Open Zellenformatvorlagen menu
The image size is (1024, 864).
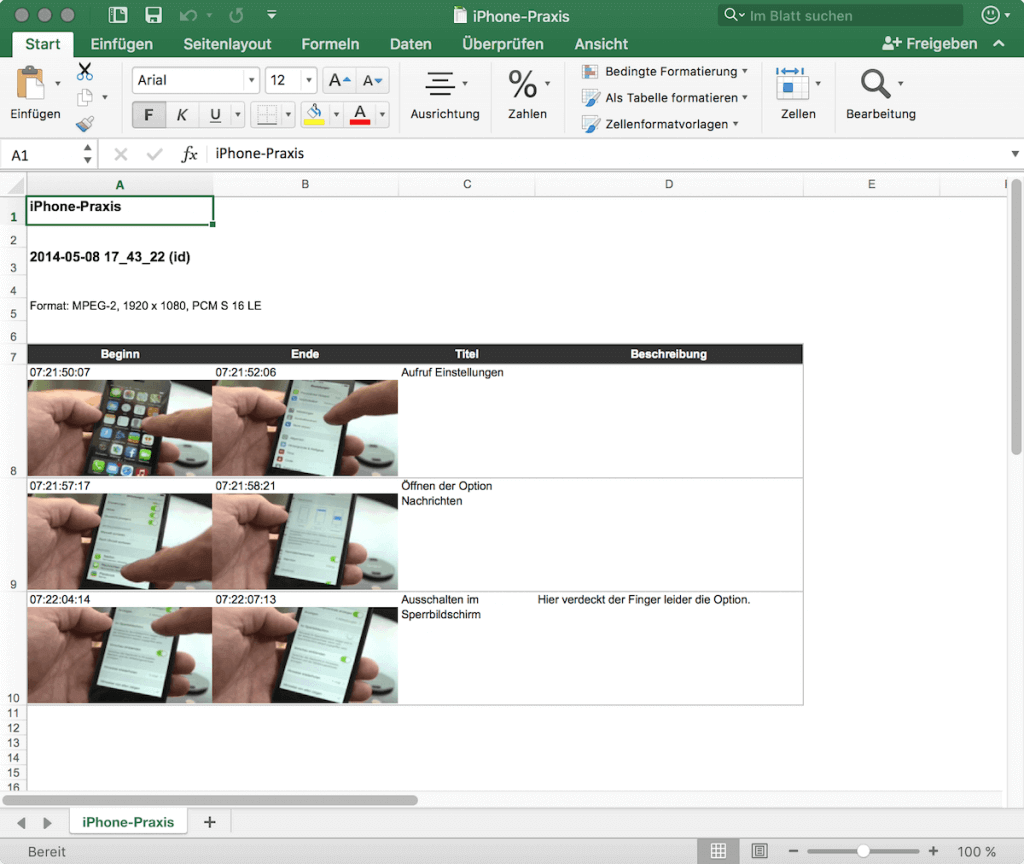[x=660, y=124]
